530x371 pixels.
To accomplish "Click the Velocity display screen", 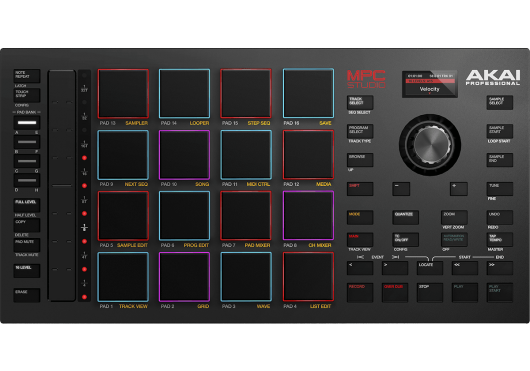I will coord(430,84).
